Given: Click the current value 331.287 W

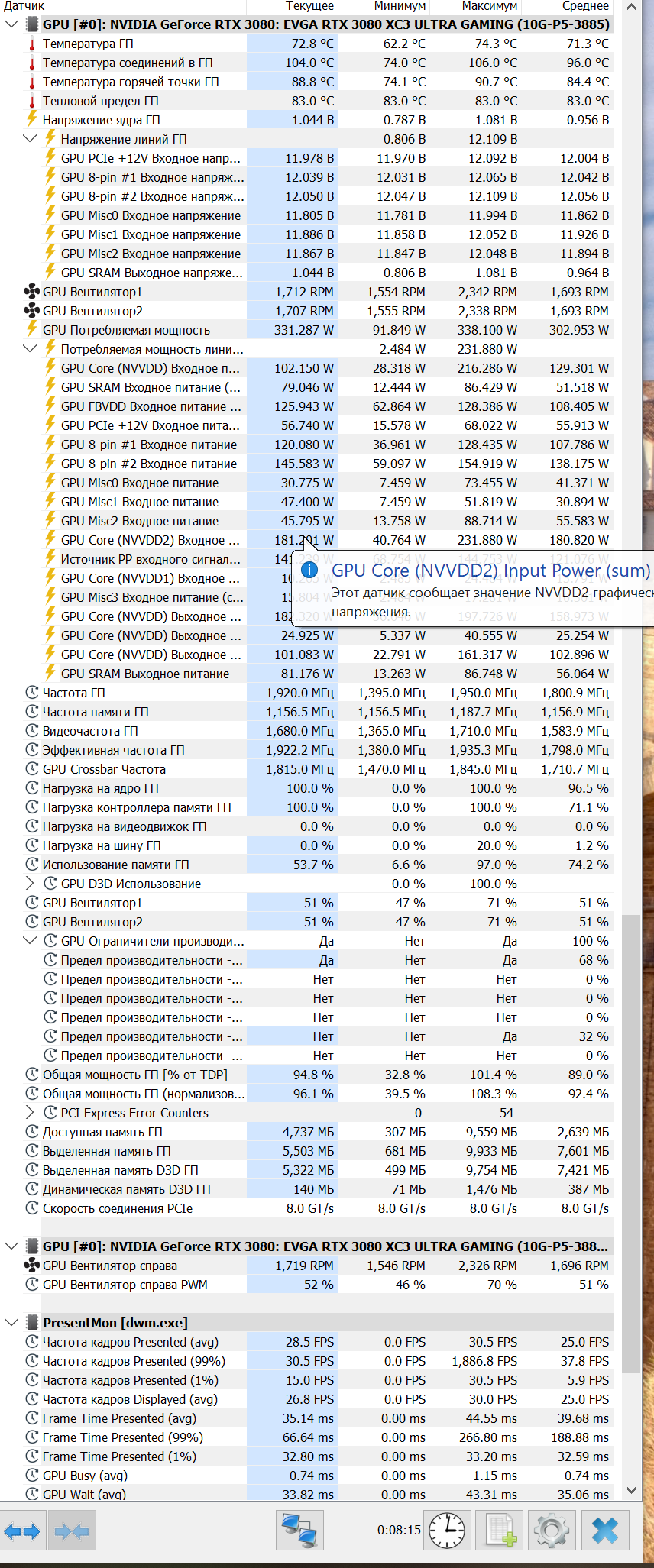Looking at the screenshot, I should click(304, 330).
